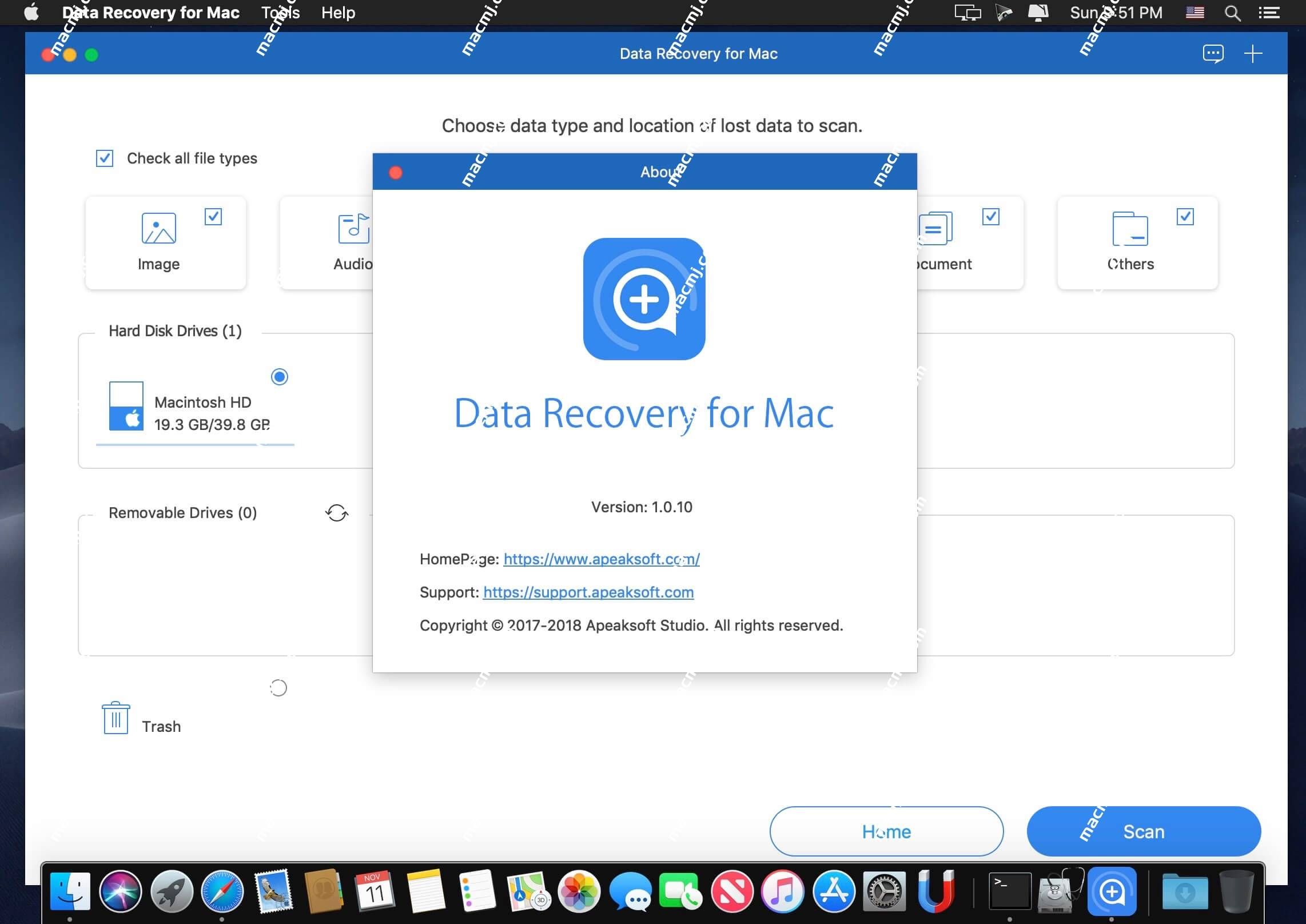
Task: Open FaceTime icon in the dock
Action: [x=680, y=891]
